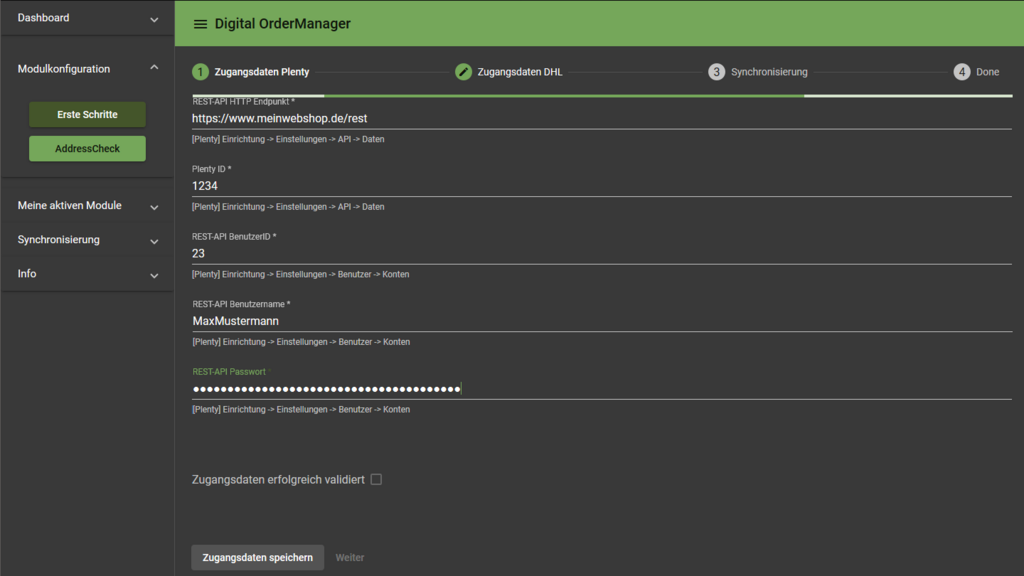
Task: Go to Zugangsdaten Plenty step label
Action: (x=261, y=72)
